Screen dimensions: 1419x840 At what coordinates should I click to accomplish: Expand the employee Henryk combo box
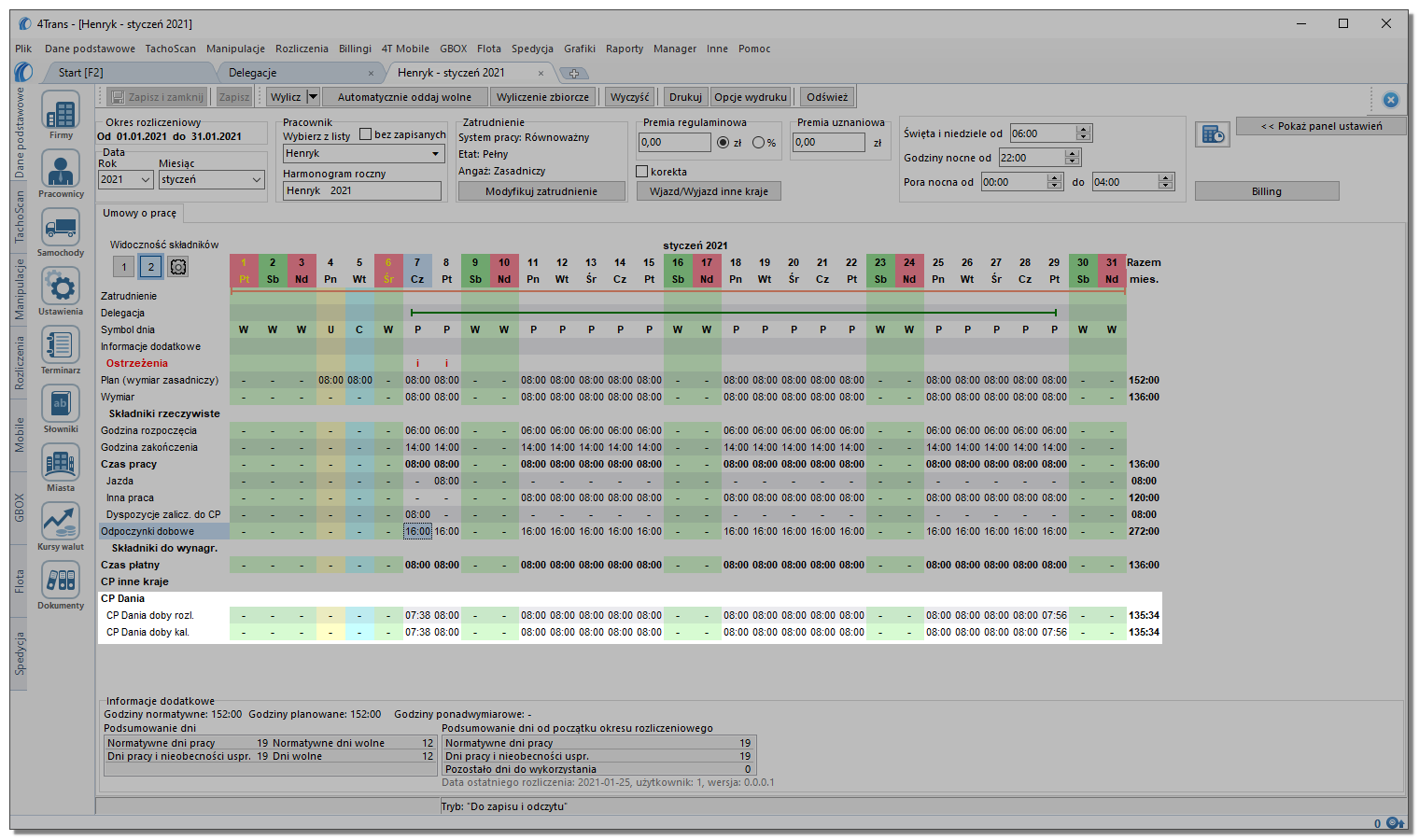(x=435, y=154)
